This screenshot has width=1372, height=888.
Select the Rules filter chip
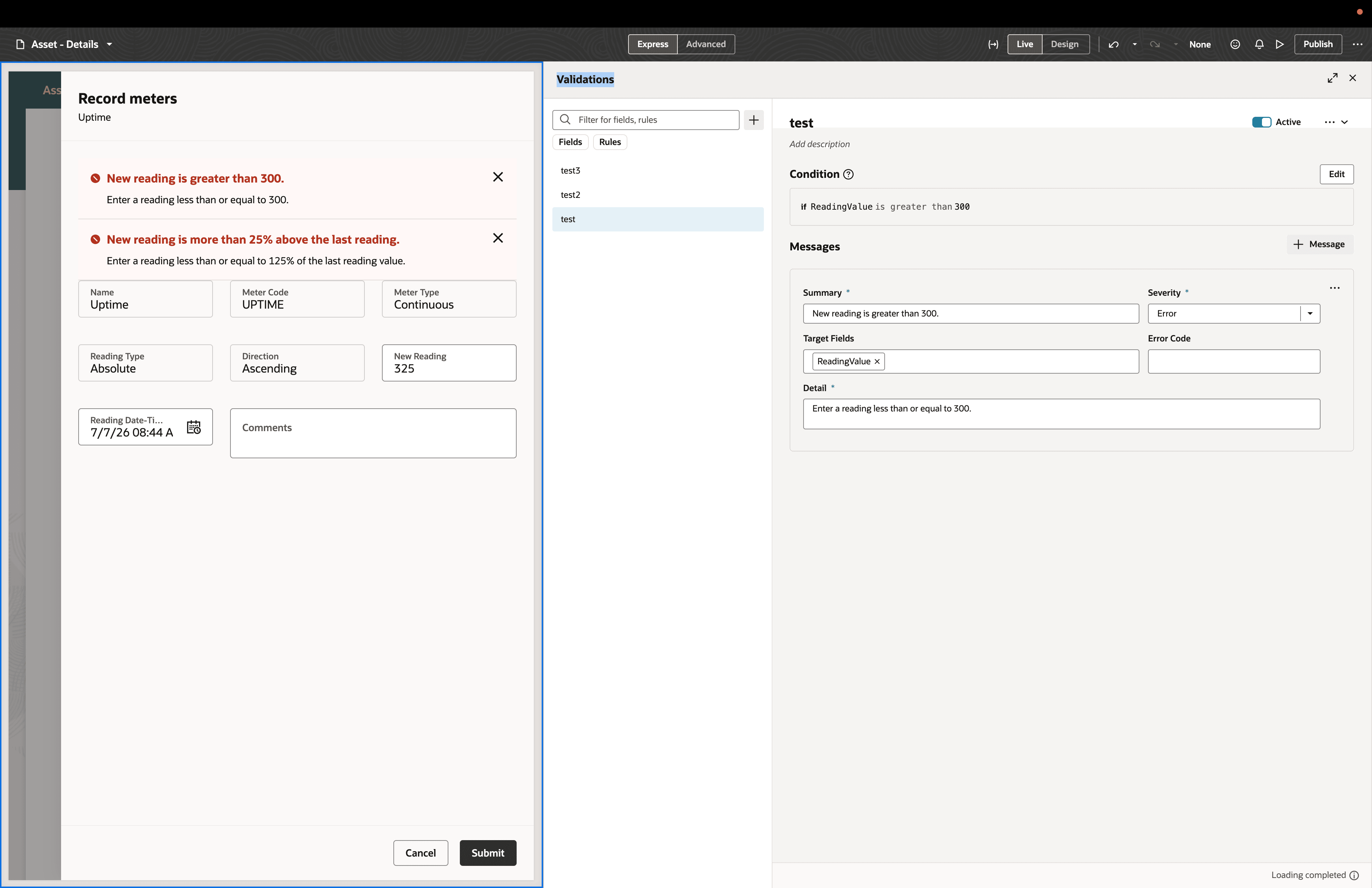[610, 142]
